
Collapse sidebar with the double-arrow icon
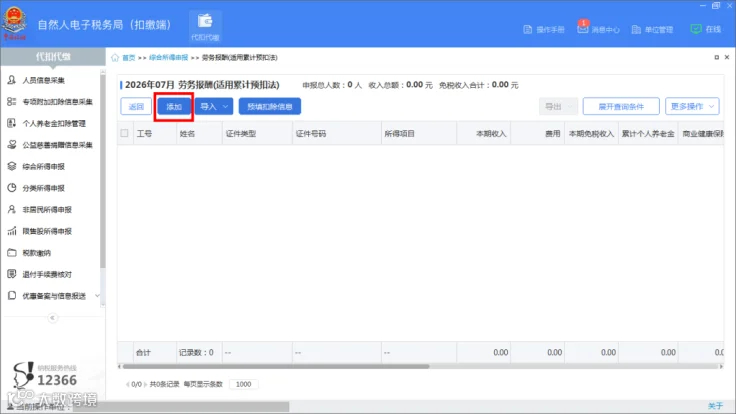tap(53, 318)
